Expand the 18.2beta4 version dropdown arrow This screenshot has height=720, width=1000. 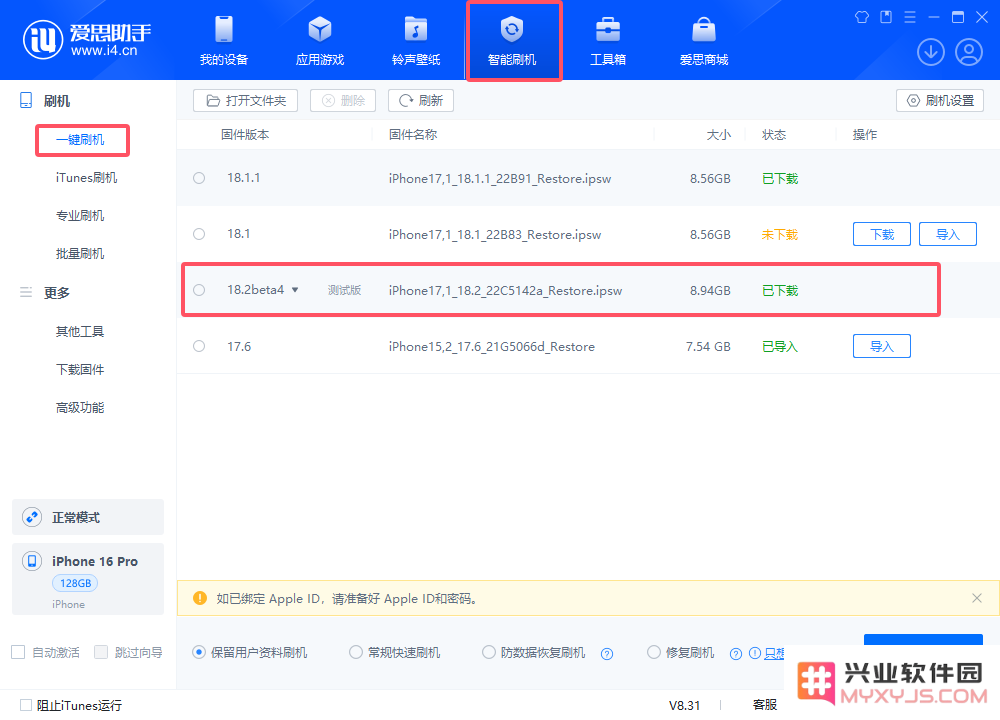point(295,290)
